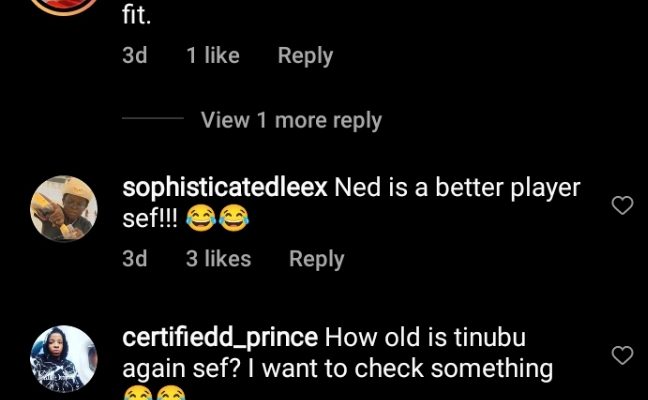Reply to sophisticatedleex's comment
Screen dimensions: 648x400
click(x=316, y=259)
